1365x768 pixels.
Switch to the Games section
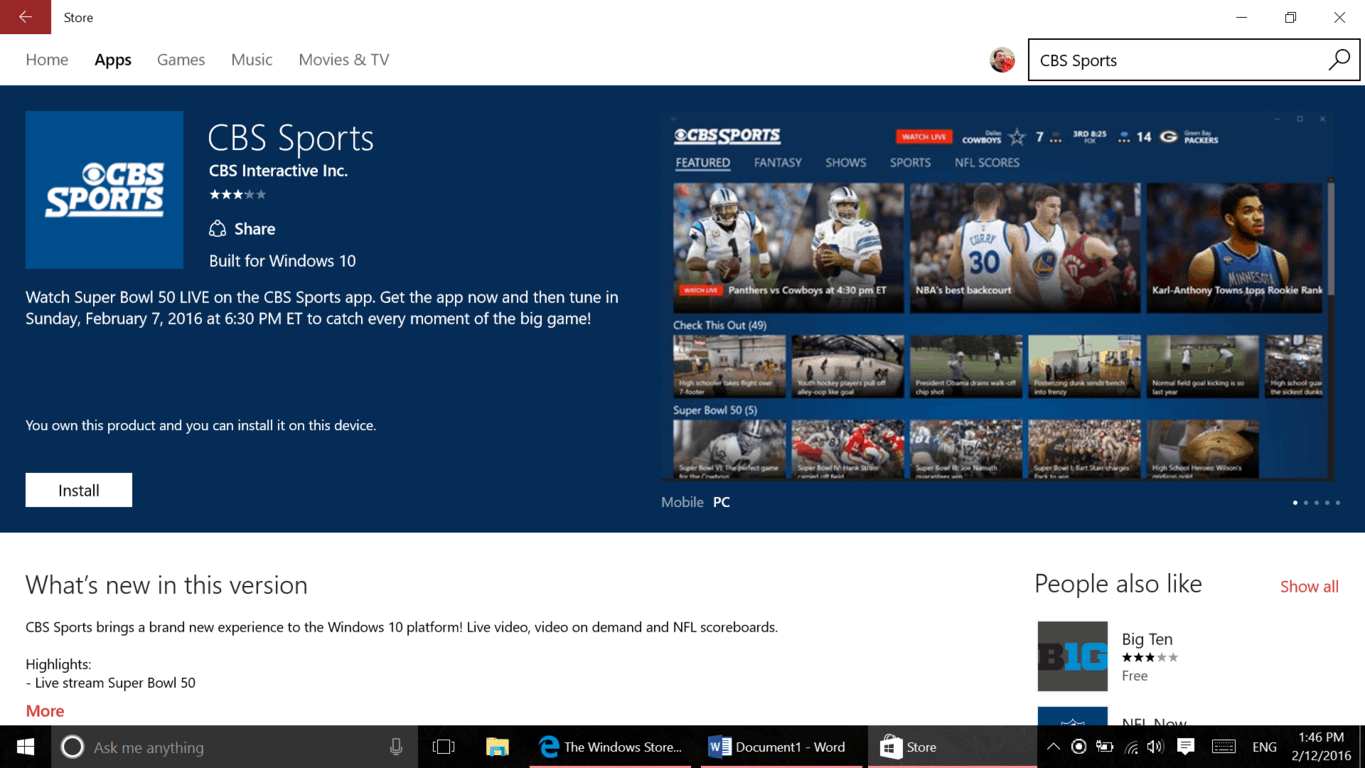tap(180, 59)
